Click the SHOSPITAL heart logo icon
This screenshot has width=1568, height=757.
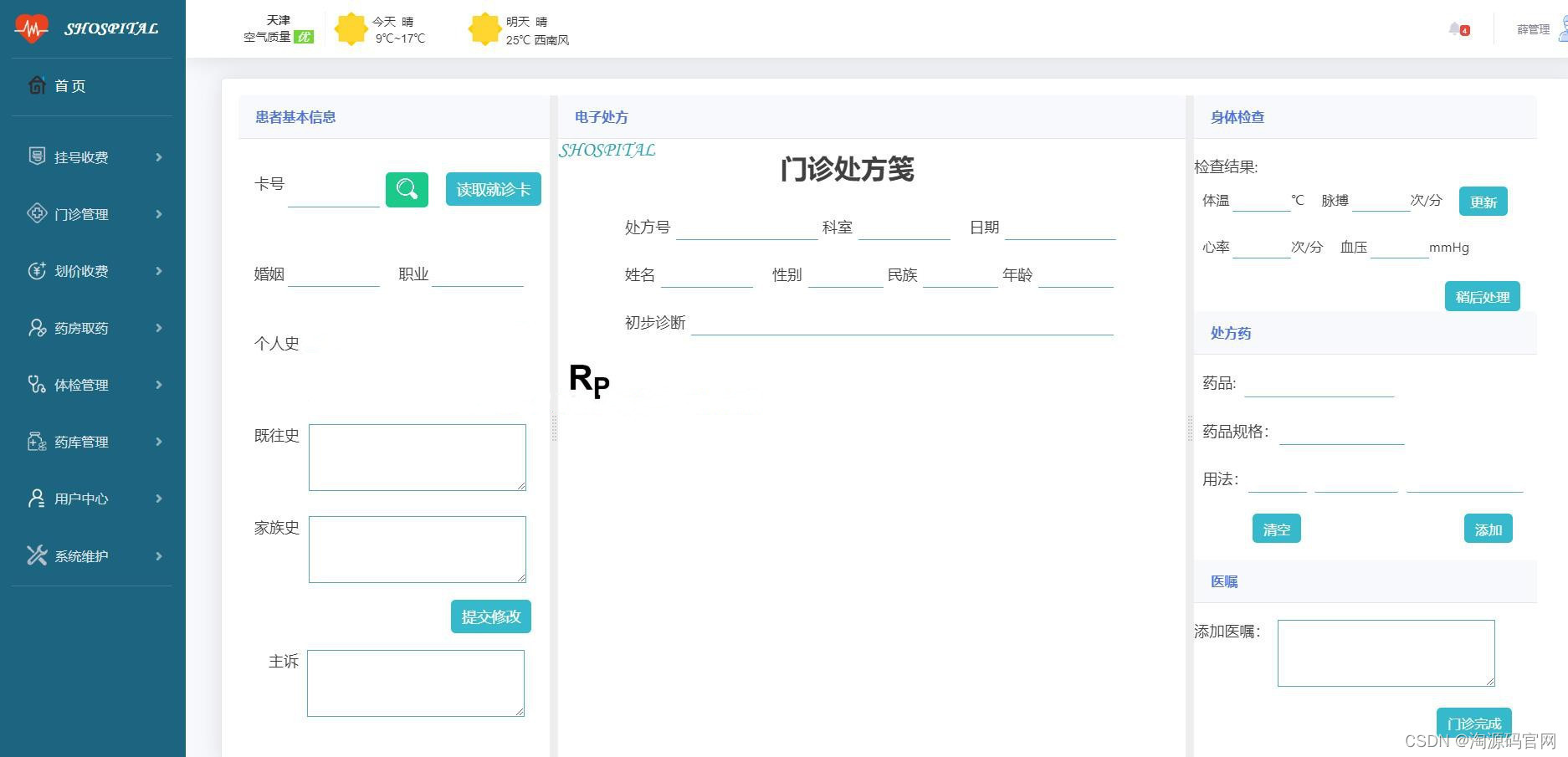(x=32, y=28)
